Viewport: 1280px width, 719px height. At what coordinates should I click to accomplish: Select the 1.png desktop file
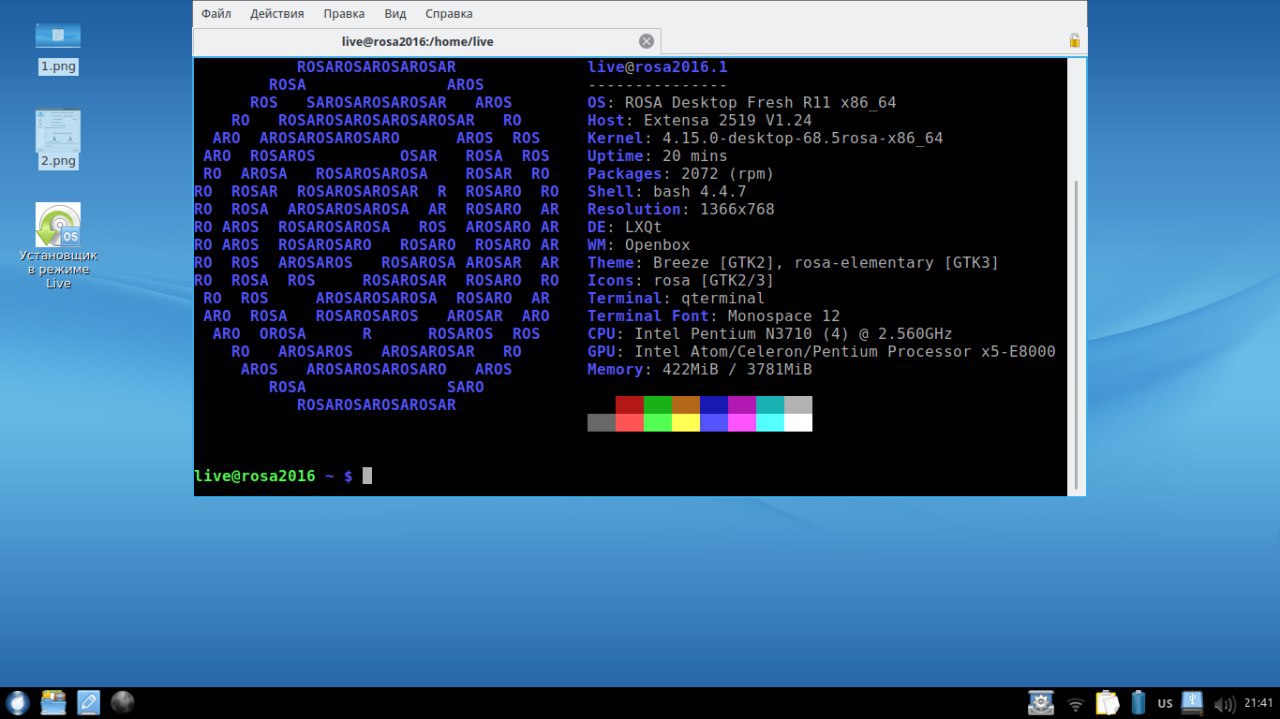58,47
